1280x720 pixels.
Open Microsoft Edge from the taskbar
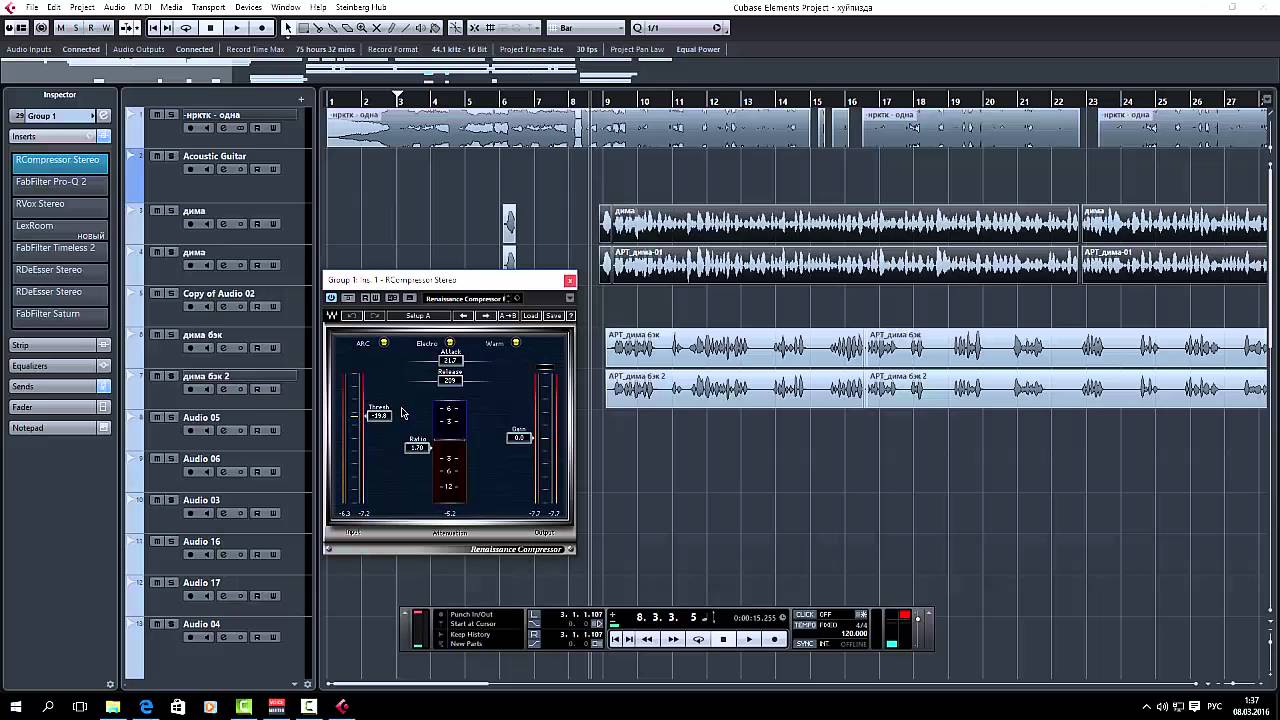(146, 707)
